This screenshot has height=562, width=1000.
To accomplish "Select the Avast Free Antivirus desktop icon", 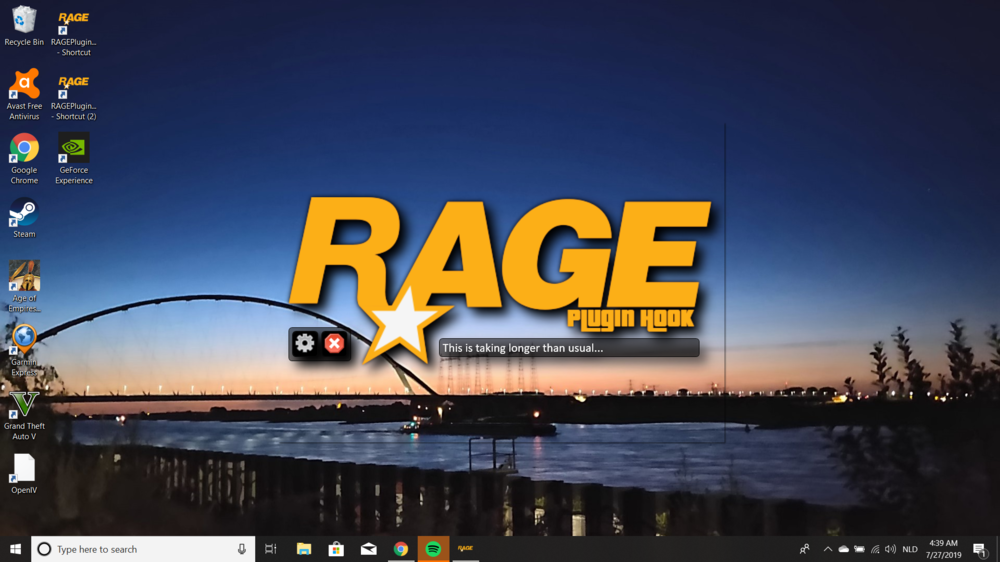I will (x=24, y=95).
